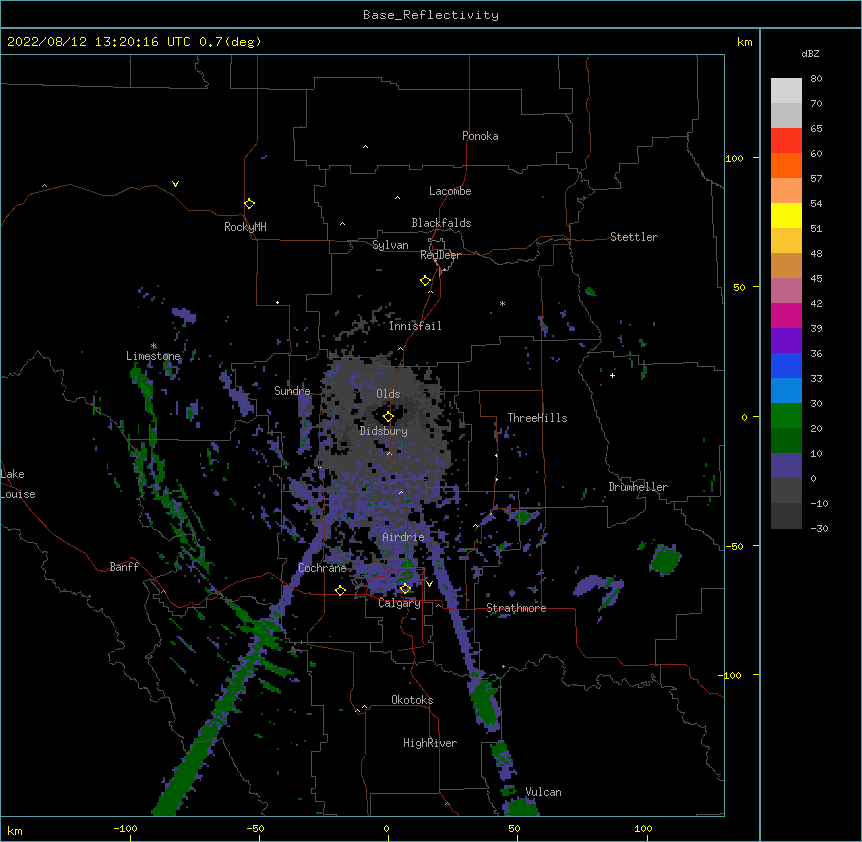The width and height of the screenshot is (862, 842).
Task: Click the yellow diamond marker near RockyMH
Action: pos(250,204)
